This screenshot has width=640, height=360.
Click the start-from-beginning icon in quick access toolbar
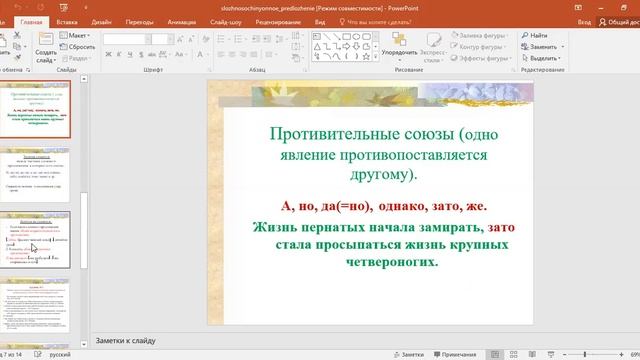63,8
